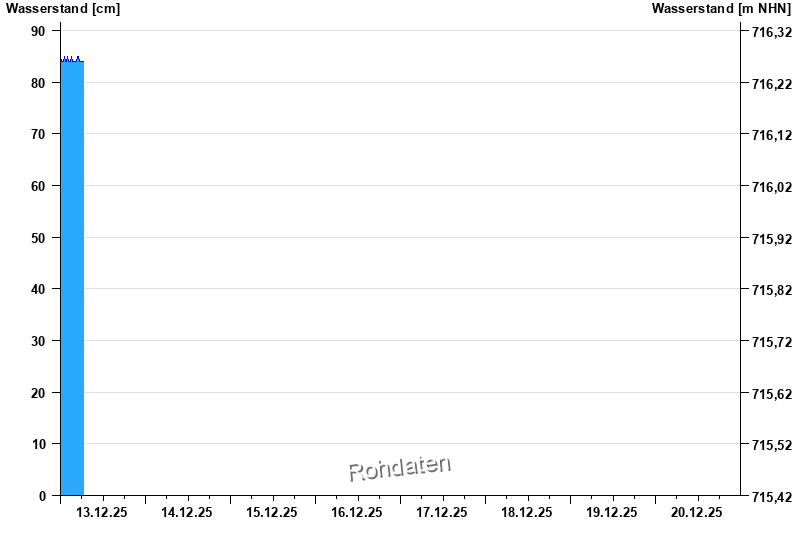Select the 14.12.25 date label

coord(187,512)
